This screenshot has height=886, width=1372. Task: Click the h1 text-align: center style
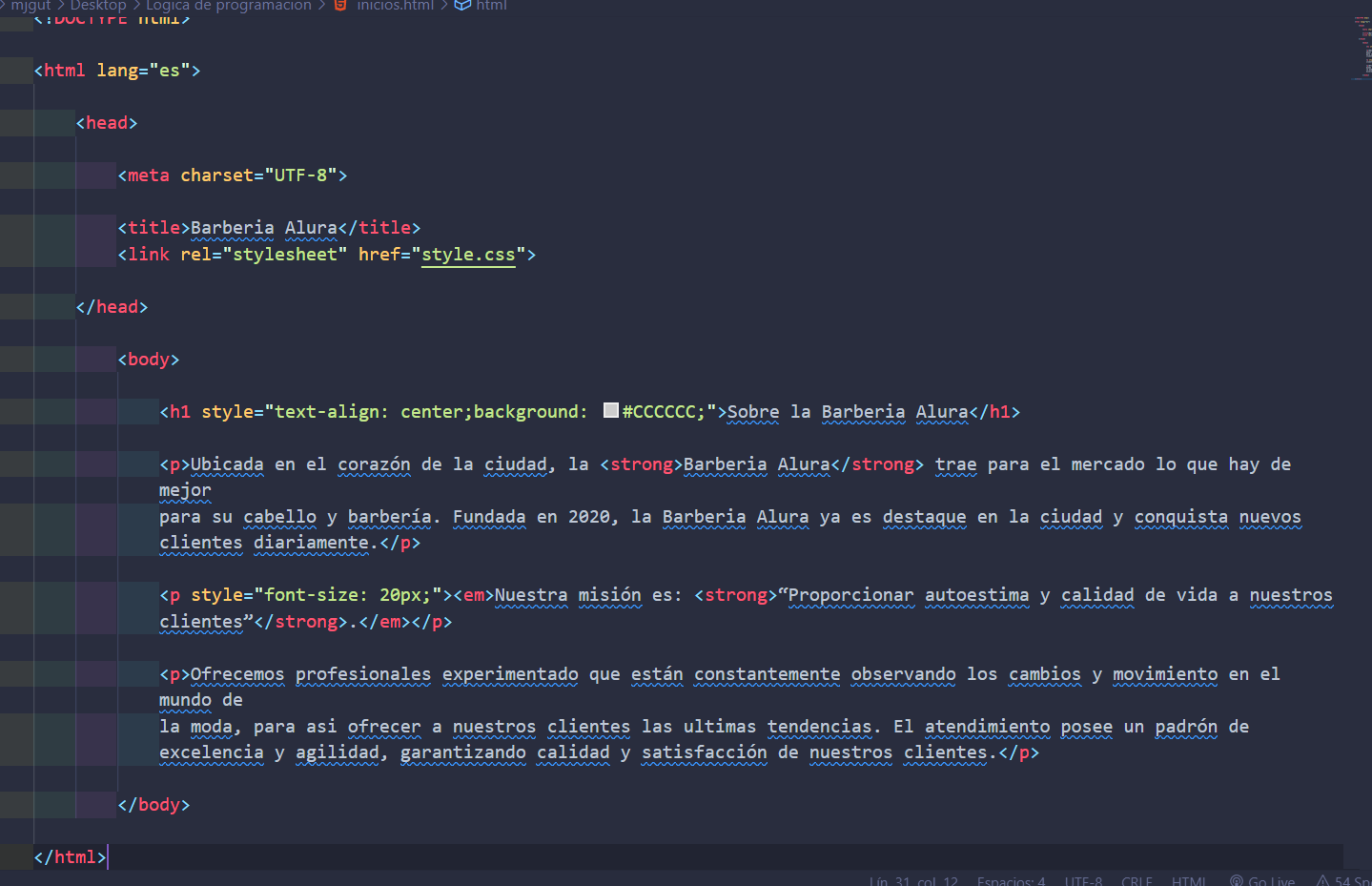click(370, 412)
